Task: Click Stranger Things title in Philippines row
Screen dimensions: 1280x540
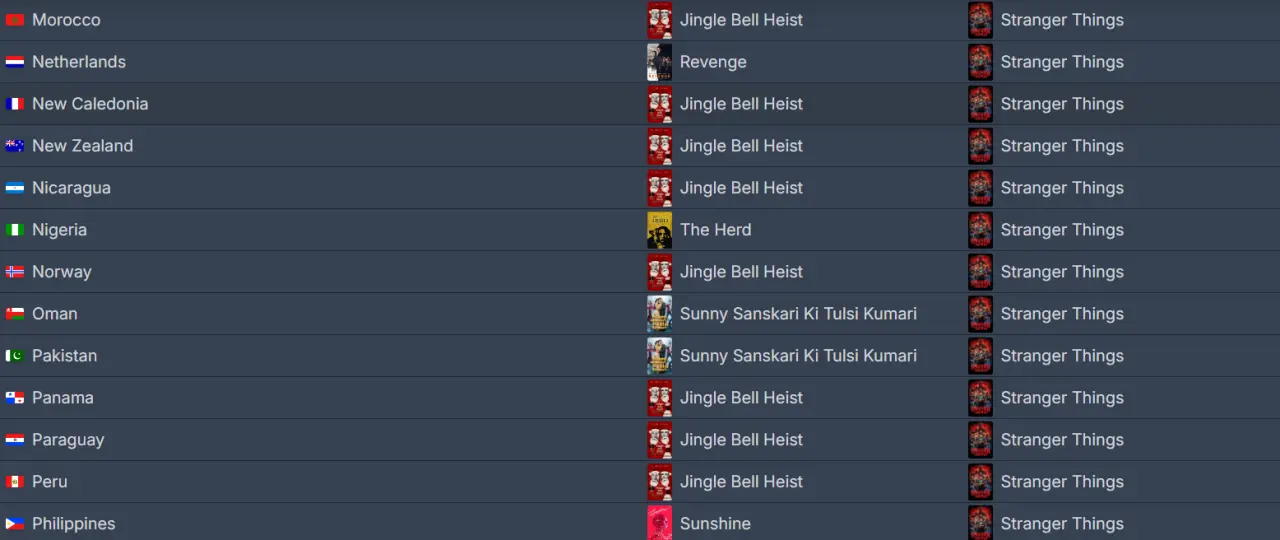Action: [x=1062, y=524]
